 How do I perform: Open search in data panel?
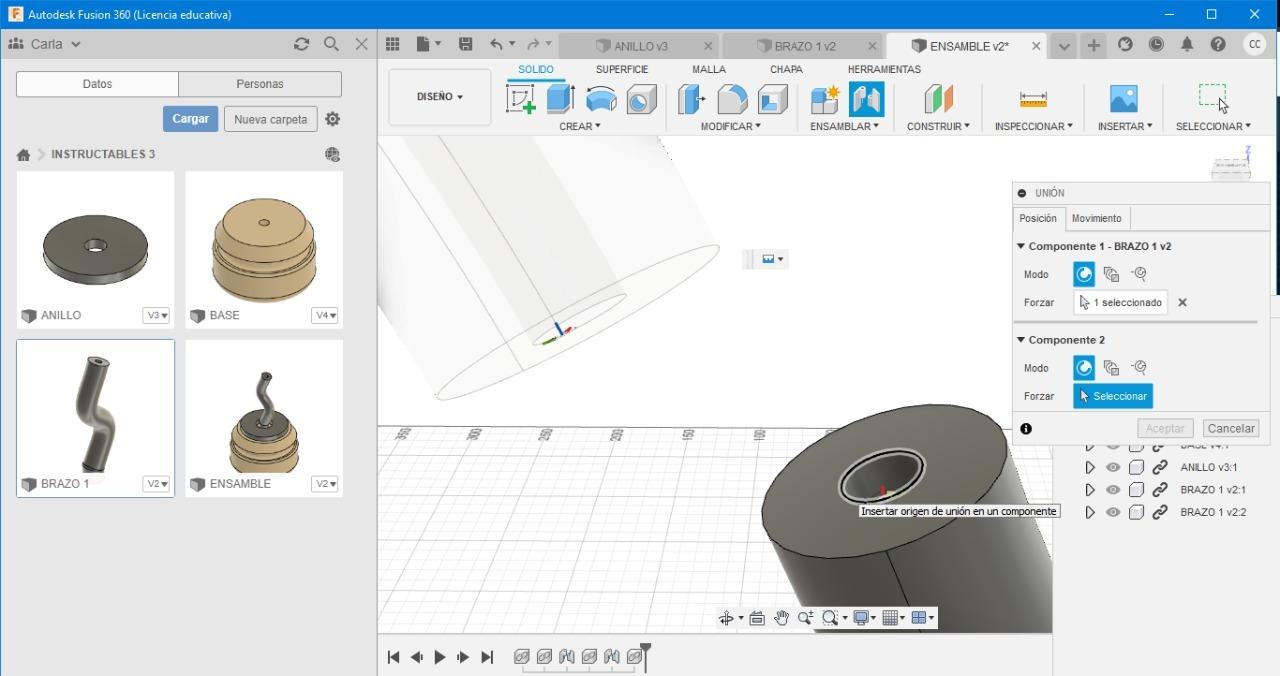pyautogui.click(x=332, y=44)
